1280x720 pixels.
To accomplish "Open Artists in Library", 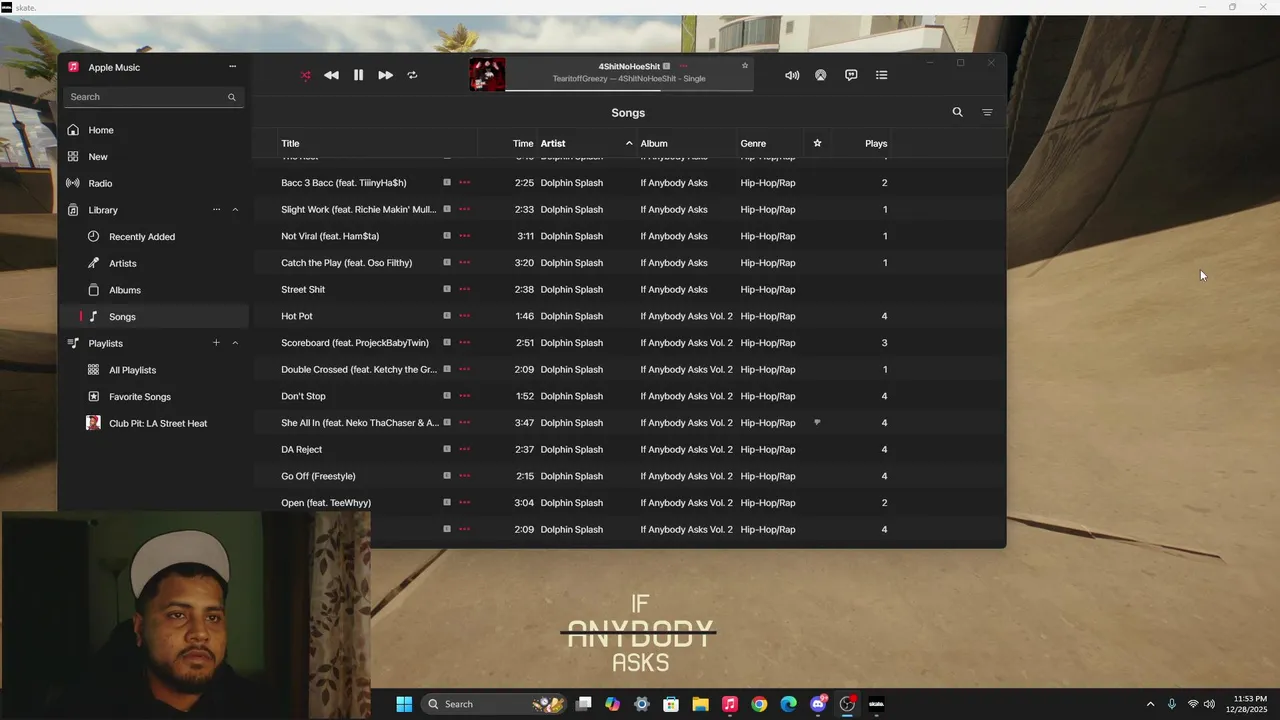I will pyautogui.click(x=123, y=263).
